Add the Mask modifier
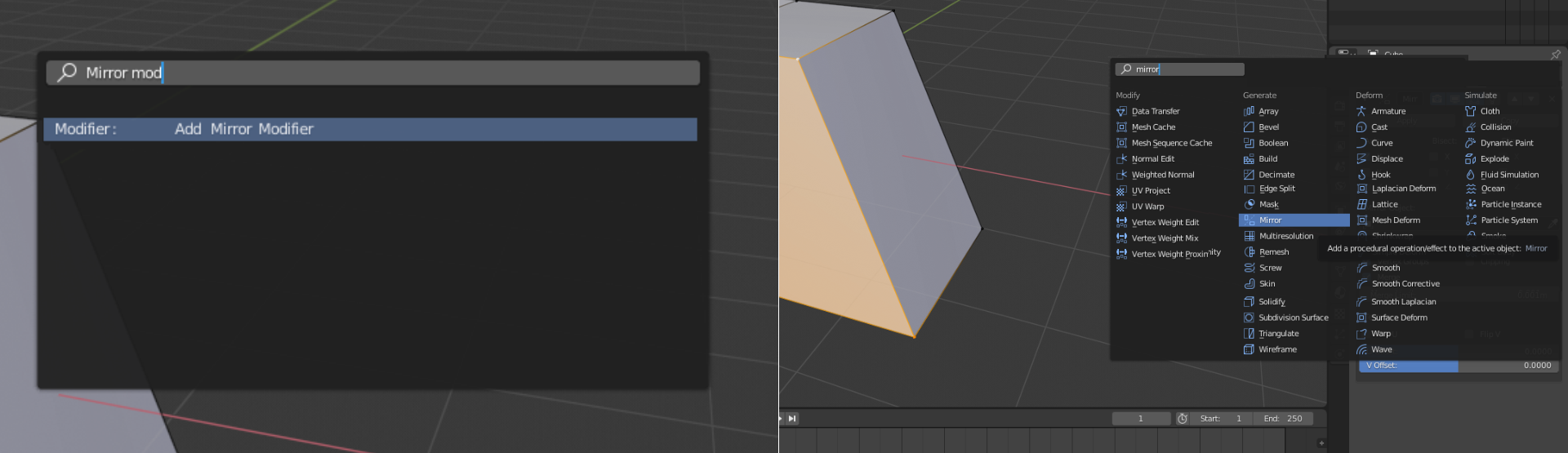This screenshot has height=453, width=1568. pos(1261,205)
